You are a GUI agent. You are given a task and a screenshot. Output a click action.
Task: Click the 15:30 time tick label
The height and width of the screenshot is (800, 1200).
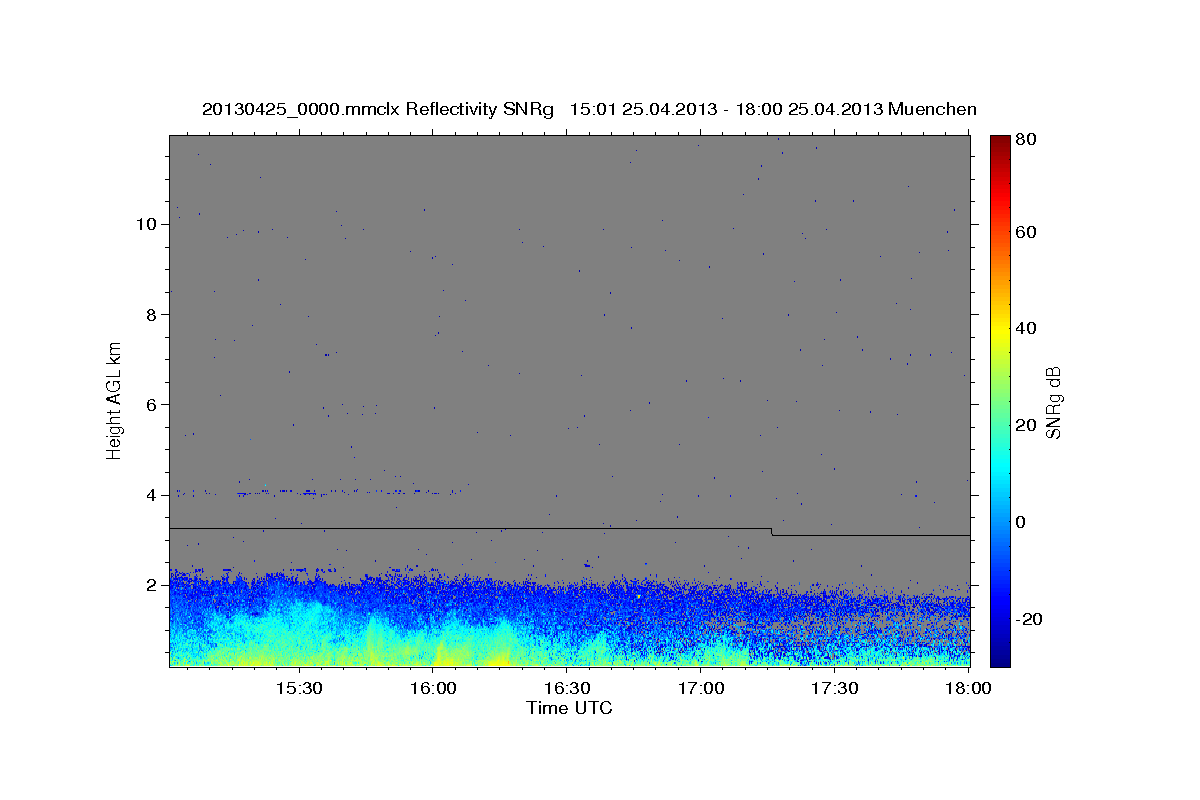pyautogui.click(x=299, y=689)
